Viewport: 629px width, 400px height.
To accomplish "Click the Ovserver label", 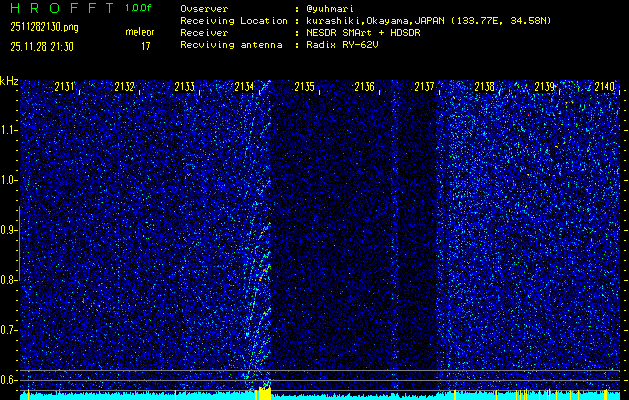I will click(204, 9).
